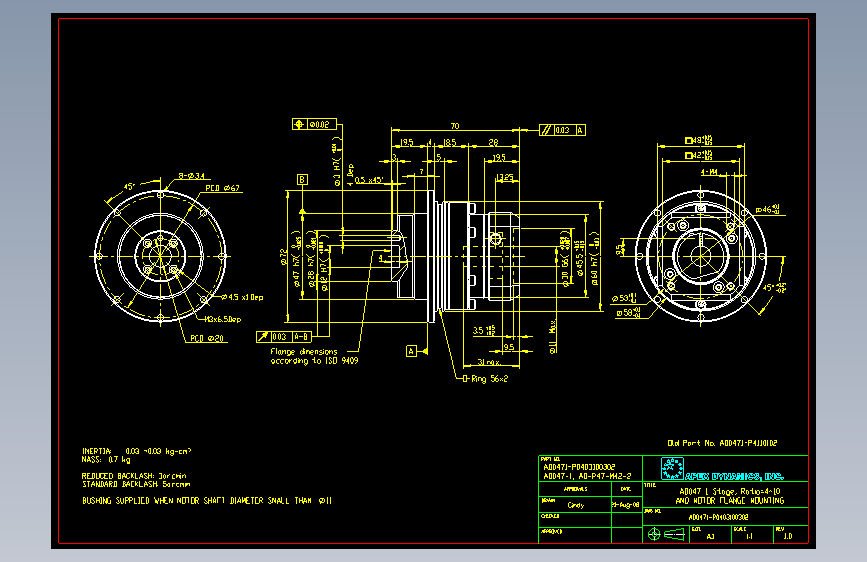
Task: Click the runout tolerance frame 0.03 A-B
Action: tap(285, 337)
